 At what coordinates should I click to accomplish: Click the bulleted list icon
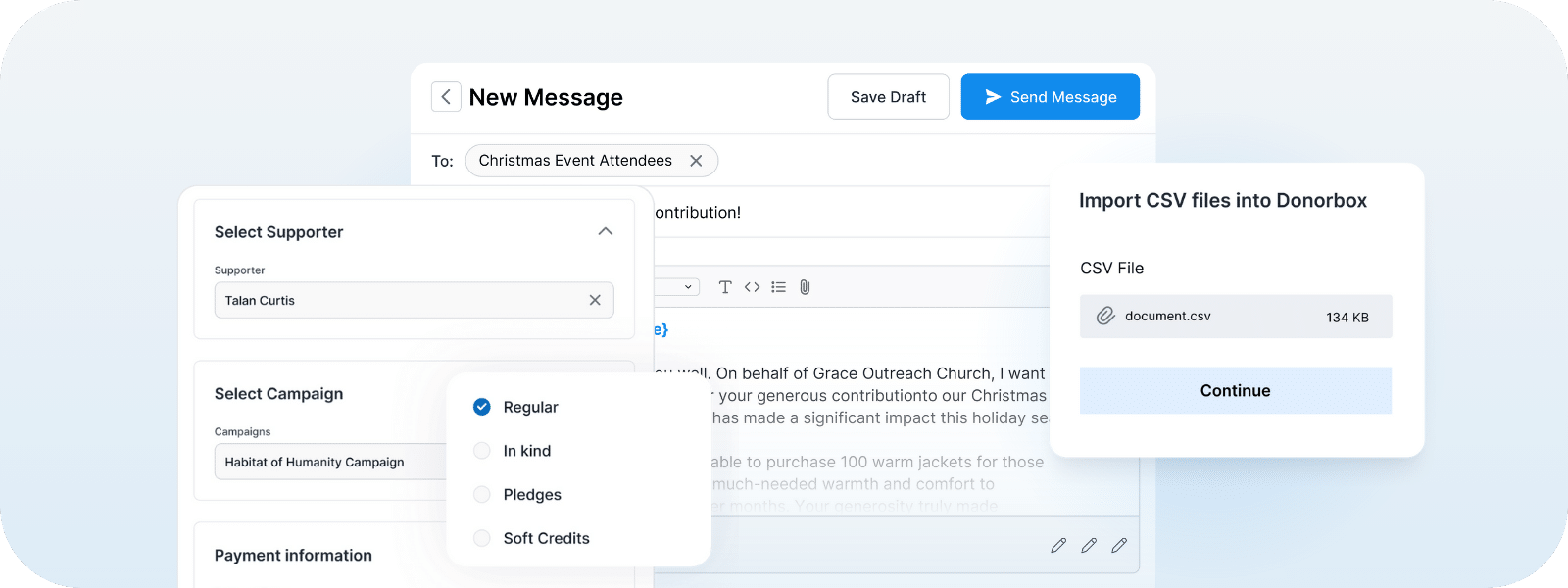(x=778, y=287)
